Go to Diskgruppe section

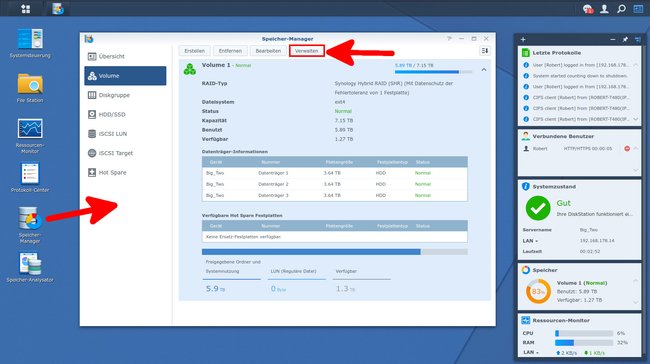[x=125, y=95]
